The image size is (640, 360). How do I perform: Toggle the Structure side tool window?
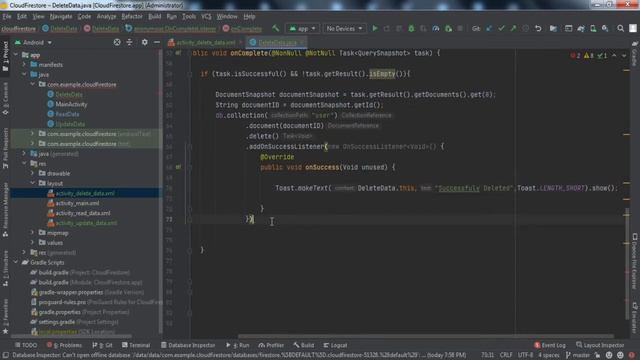(x=5, y=268)
